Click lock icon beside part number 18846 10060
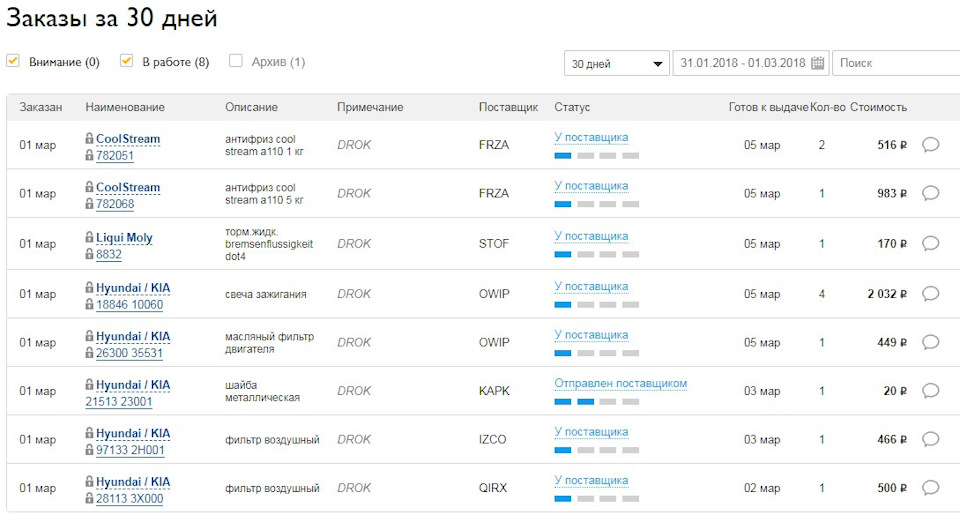Image resolution: width=960 pixels, height=530 pixels. pos(89,304)
